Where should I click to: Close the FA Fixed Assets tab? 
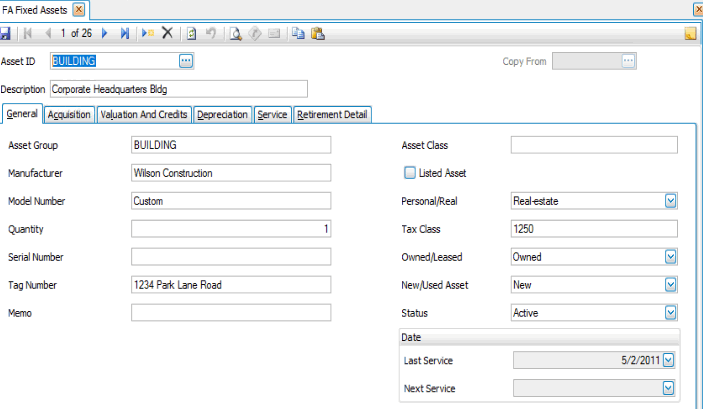(80, 9)
